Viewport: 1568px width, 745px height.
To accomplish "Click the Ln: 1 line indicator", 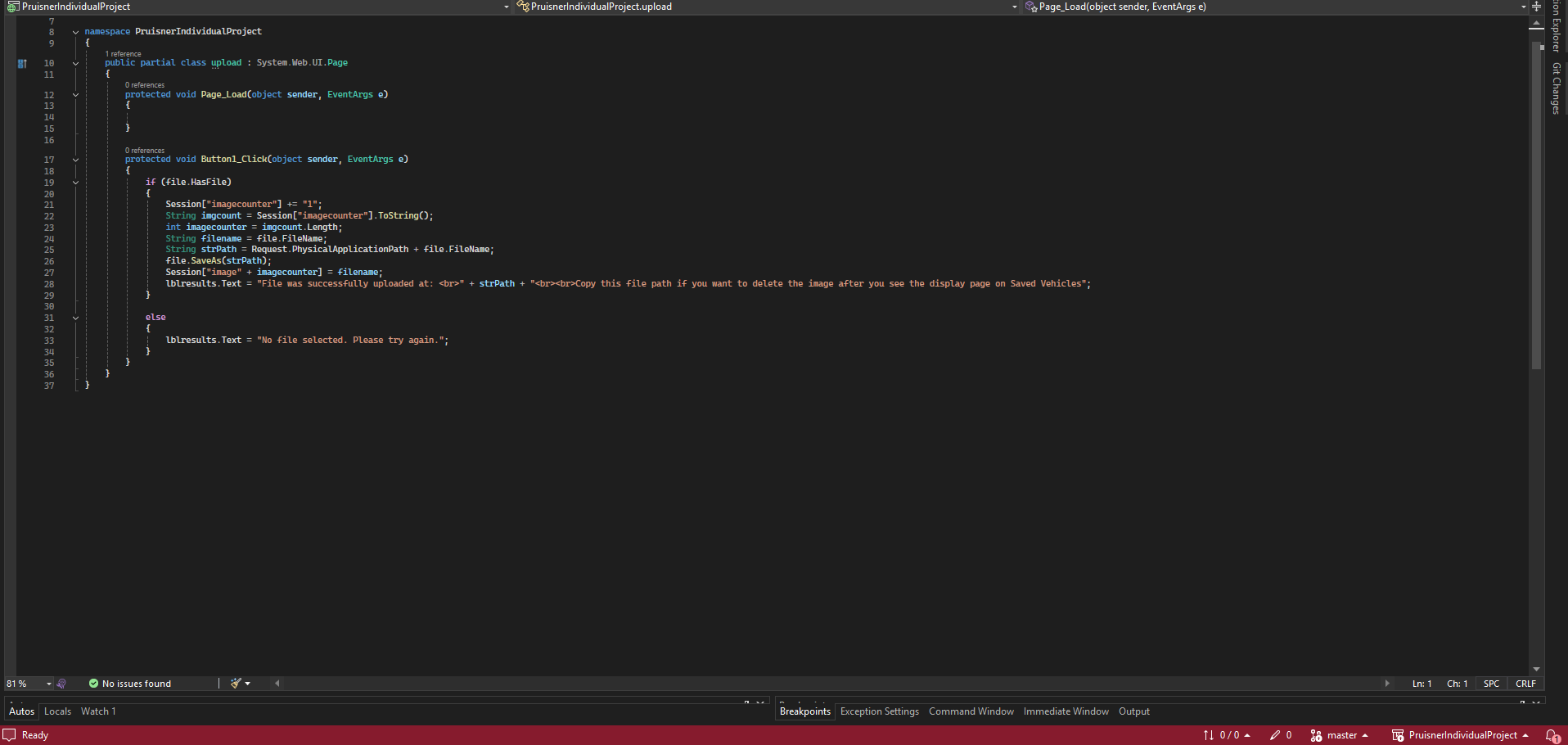I will 1422,684.
